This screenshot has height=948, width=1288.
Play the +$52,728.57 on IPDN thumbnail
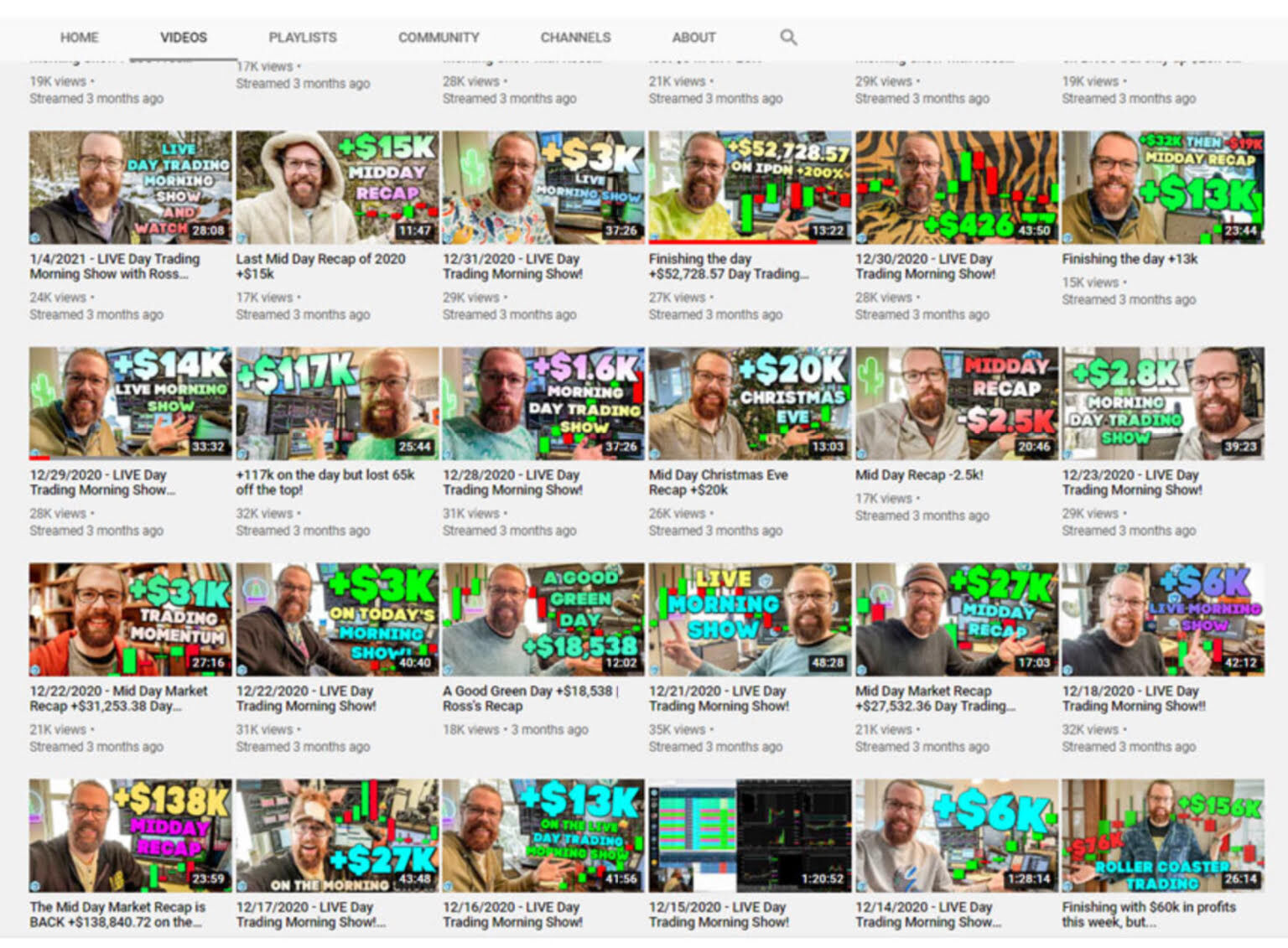coord(749,186)
